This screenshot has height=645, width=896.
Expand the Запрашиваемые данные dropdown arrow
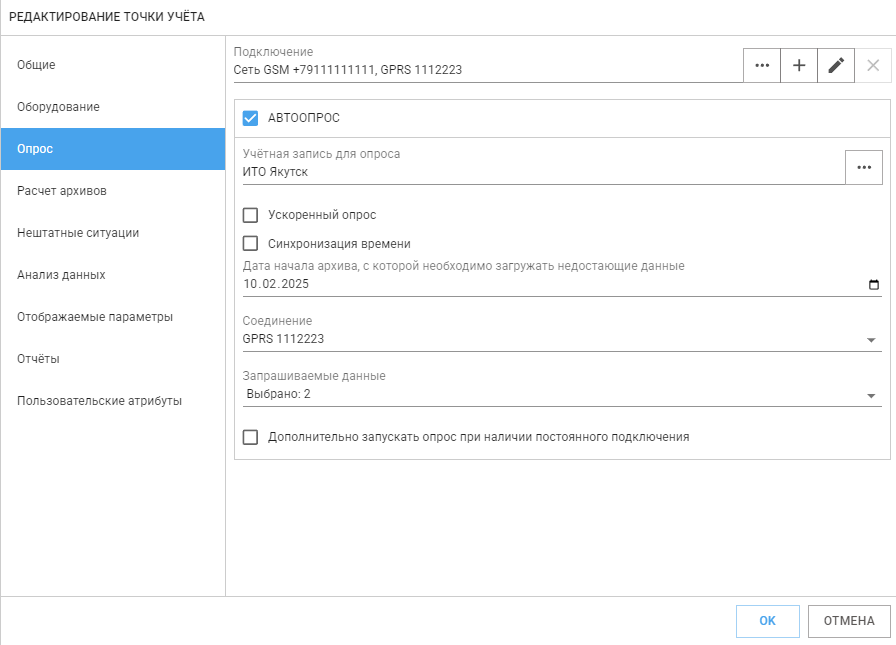pos(871,395)
